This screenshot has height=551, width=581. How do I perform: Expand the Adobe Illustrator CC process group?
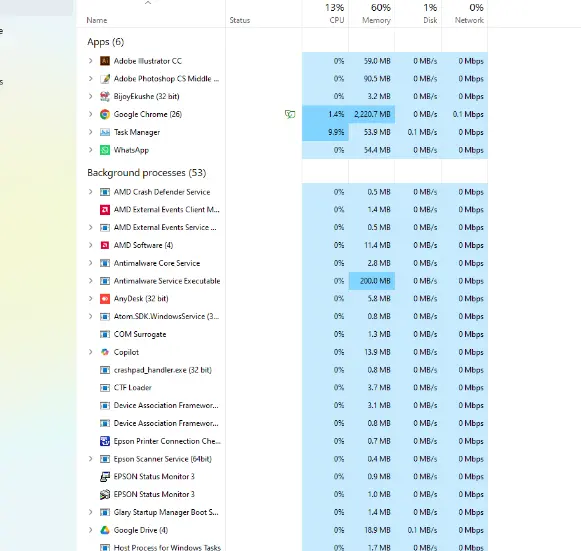(90, 61)
